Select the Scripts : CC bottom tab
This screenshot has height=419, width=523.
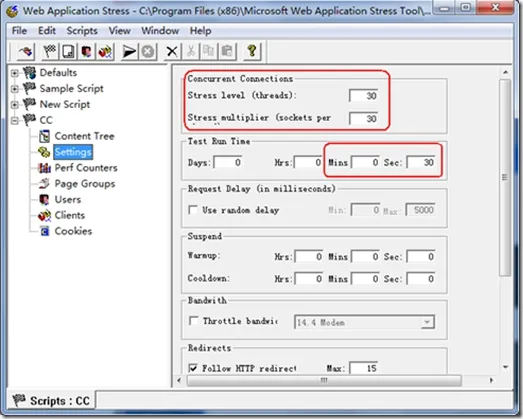point(51,401)
